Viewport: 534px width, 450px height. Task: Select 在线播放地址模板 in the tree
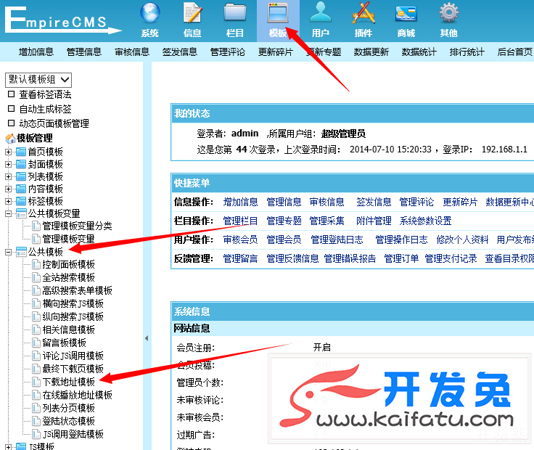(x=77, y=395)
